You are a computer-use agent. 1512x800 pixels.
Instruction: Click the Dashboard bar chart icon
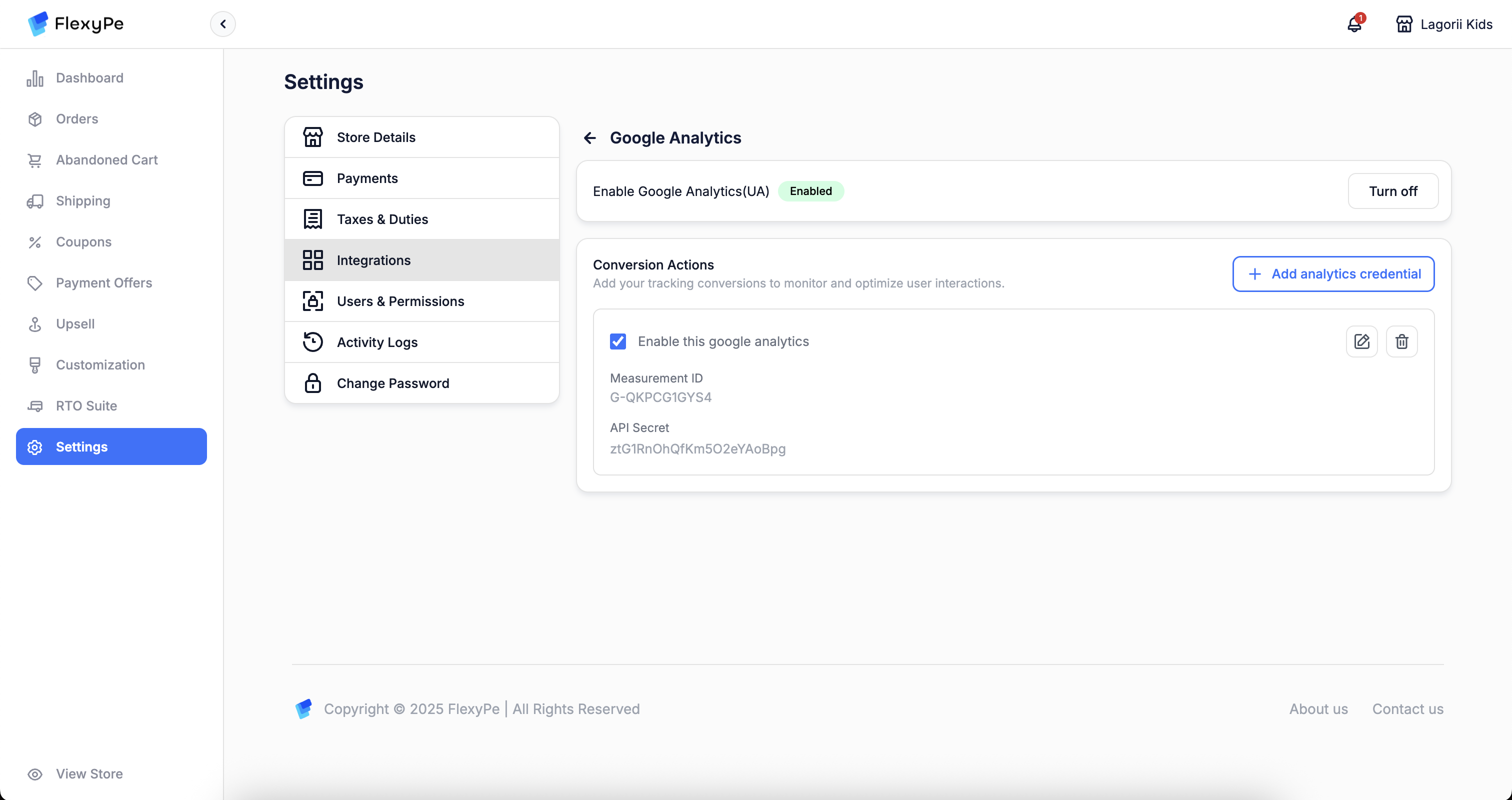34,78
